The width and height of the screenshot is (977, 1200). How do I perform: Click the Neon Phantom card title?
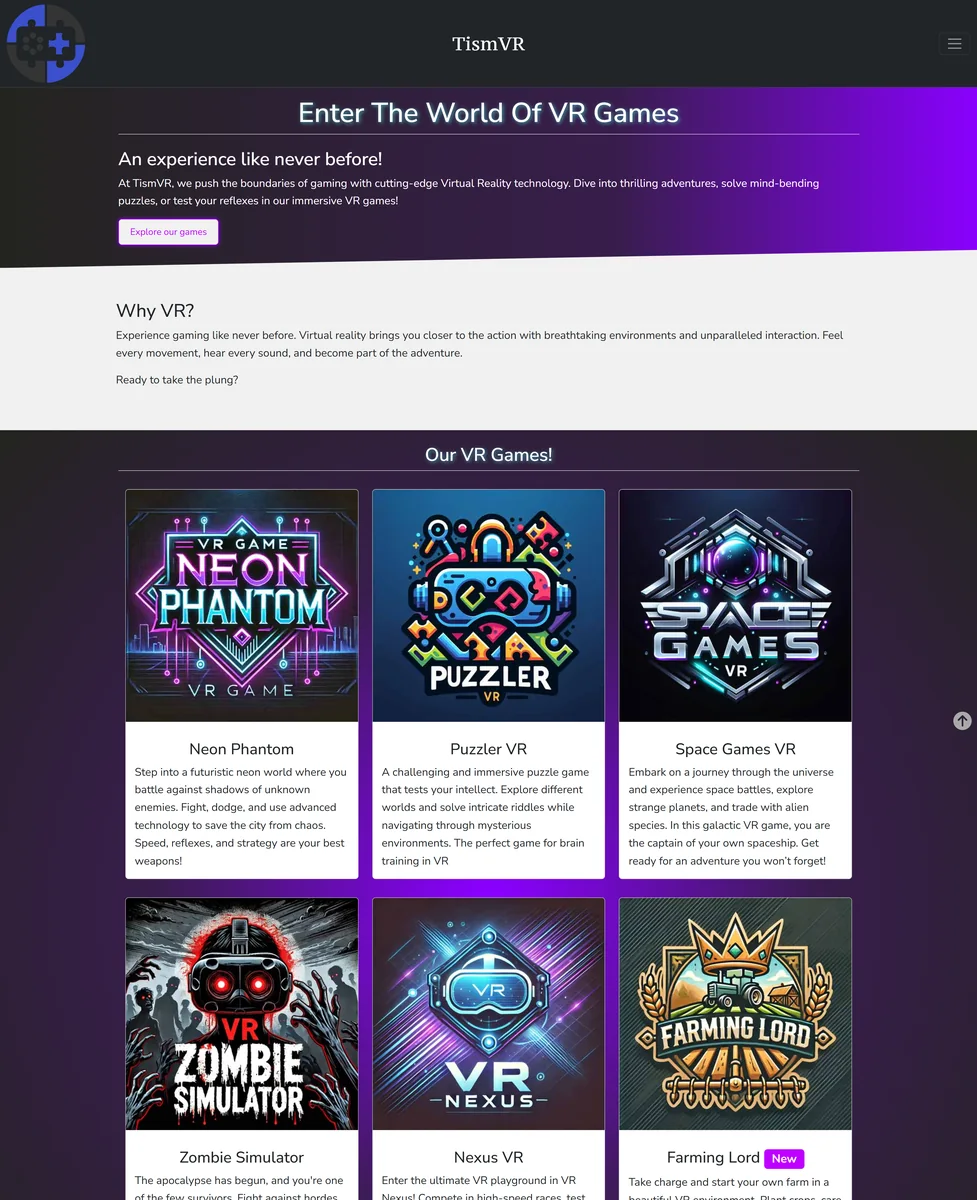pos(242,749)
